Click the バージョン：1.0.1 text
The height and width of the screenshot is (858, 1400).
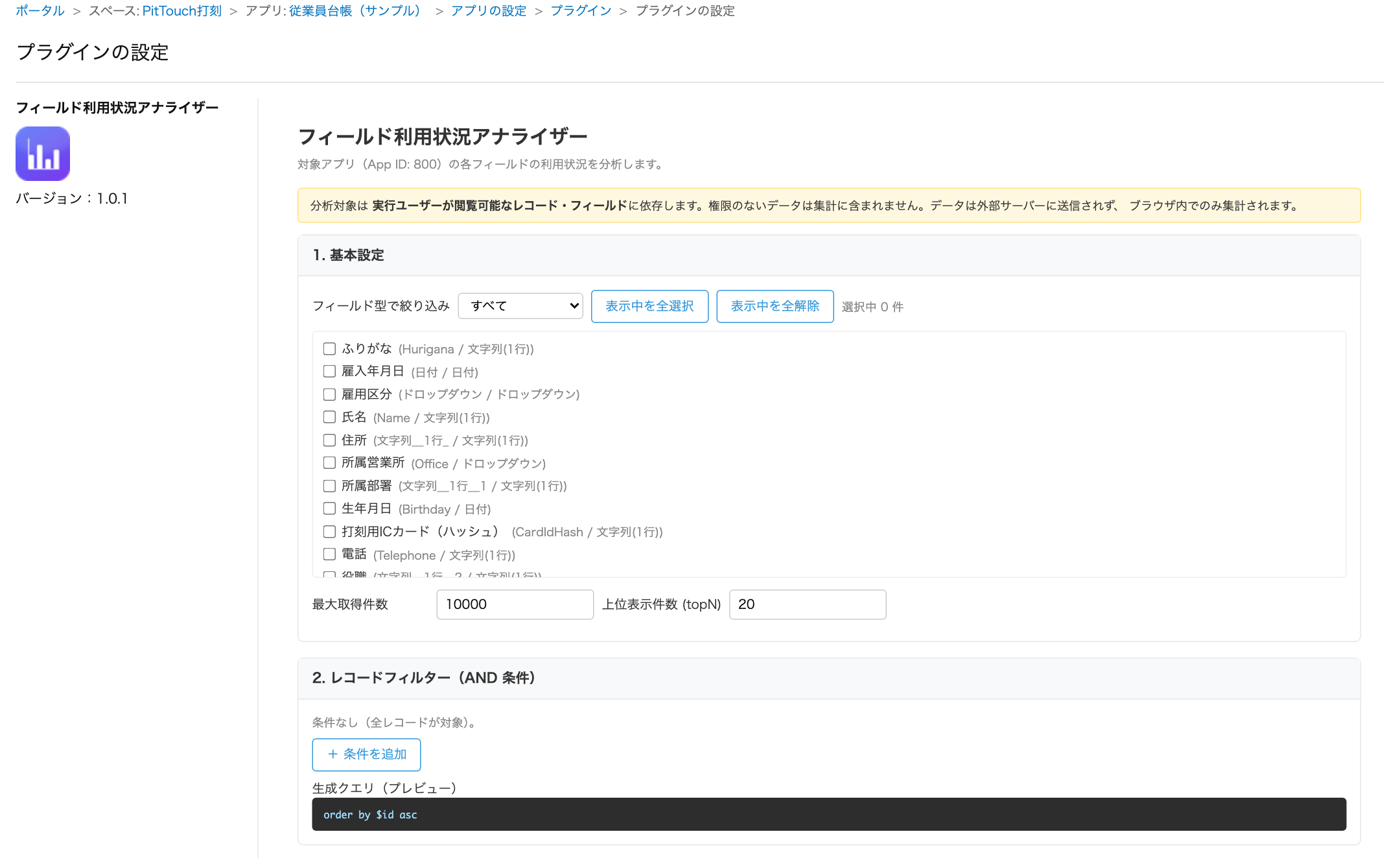click(x=72, y=198)
